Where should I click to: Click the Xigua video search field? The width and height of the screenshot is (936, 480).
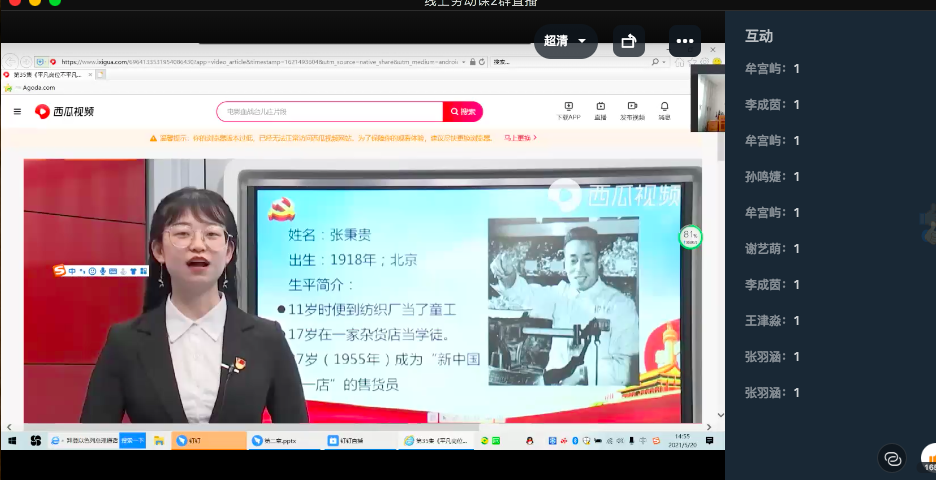(x=330, y=112)
